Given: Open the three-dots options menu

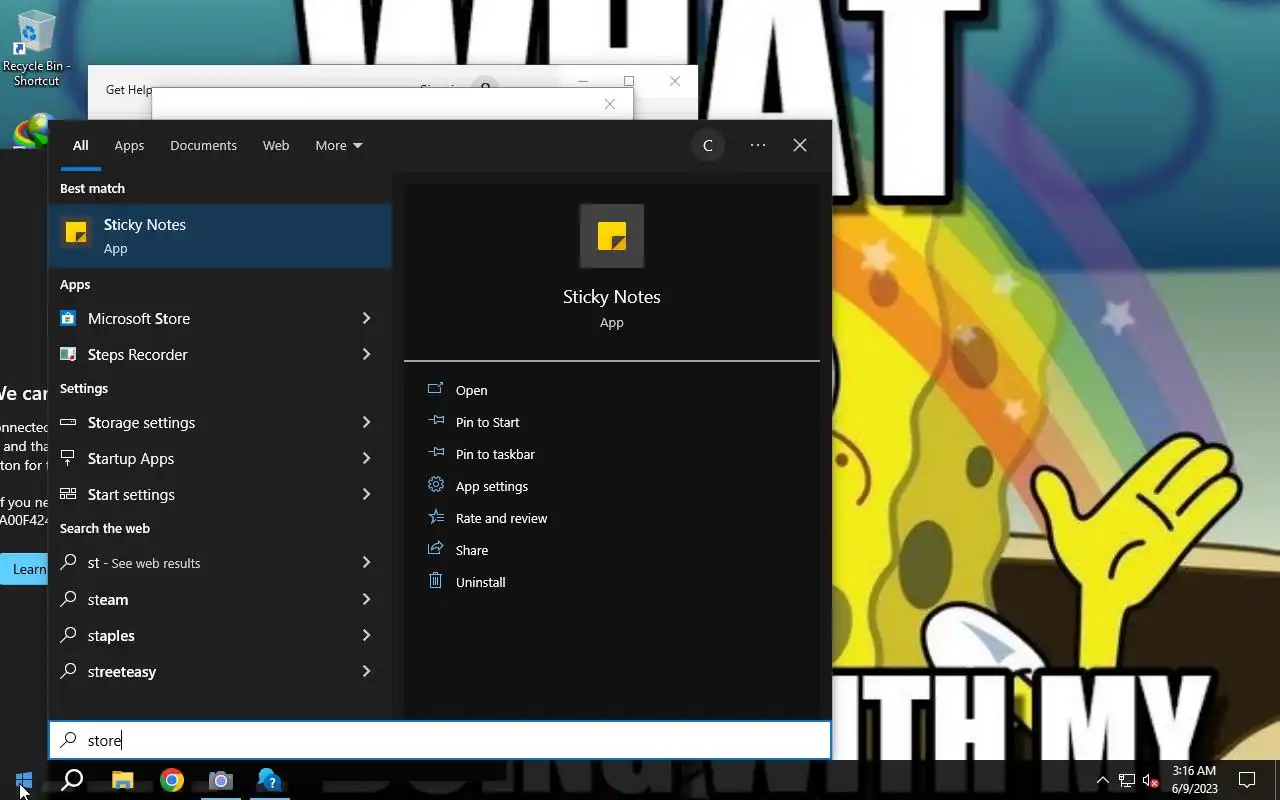Looking at the screenshot, I should [x=758, y=145].
